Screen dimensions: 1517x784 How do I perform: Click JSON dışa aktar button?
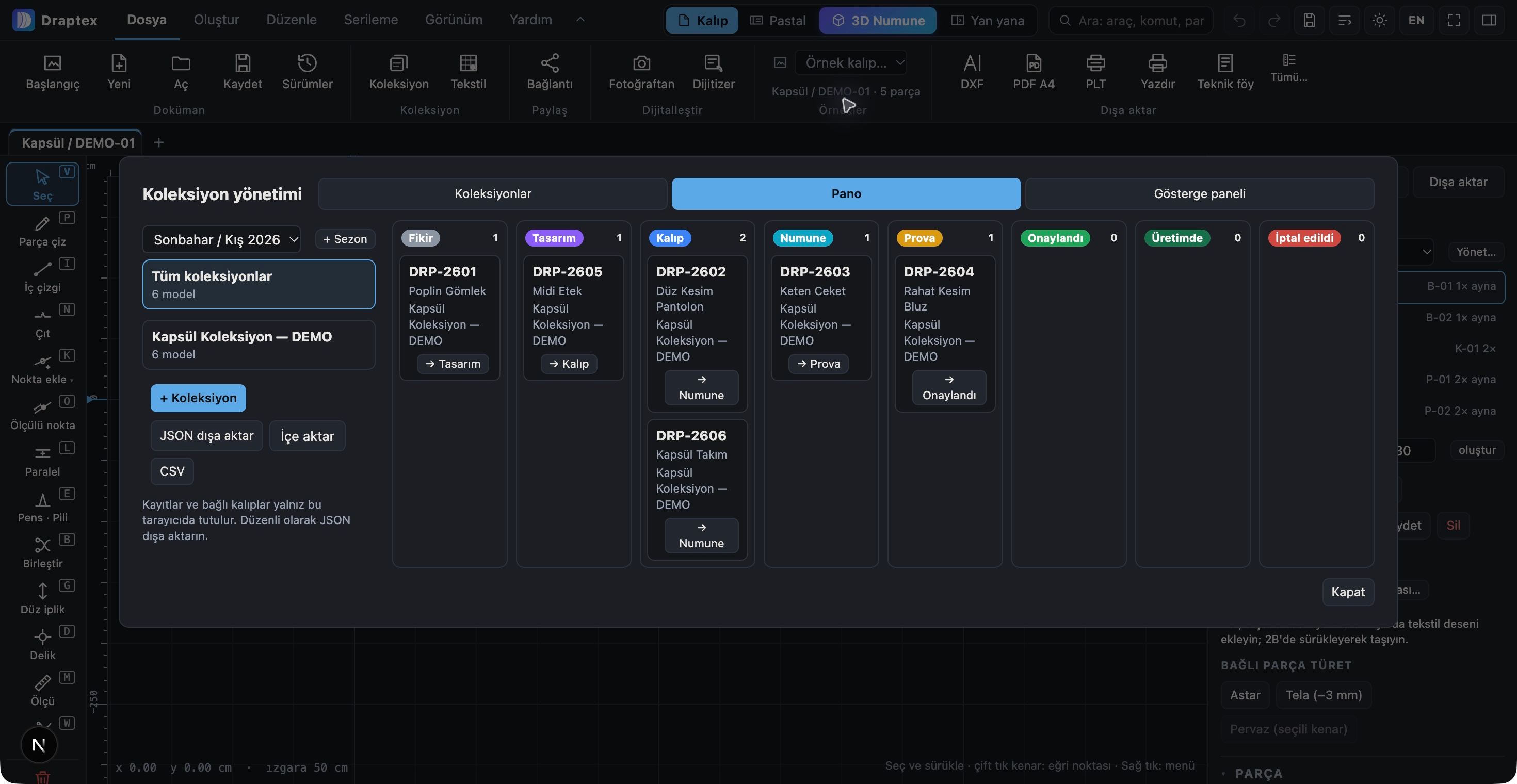(207, 435)
